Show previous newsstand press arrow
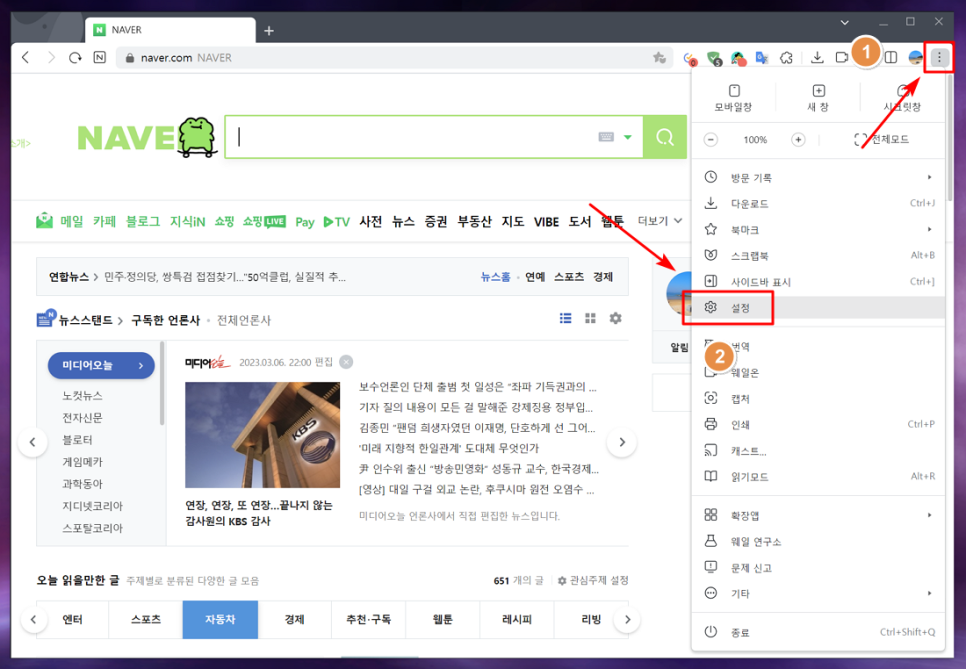Image resolution: width=966 pixels, height=669 pixels. (x=33, y=442)
